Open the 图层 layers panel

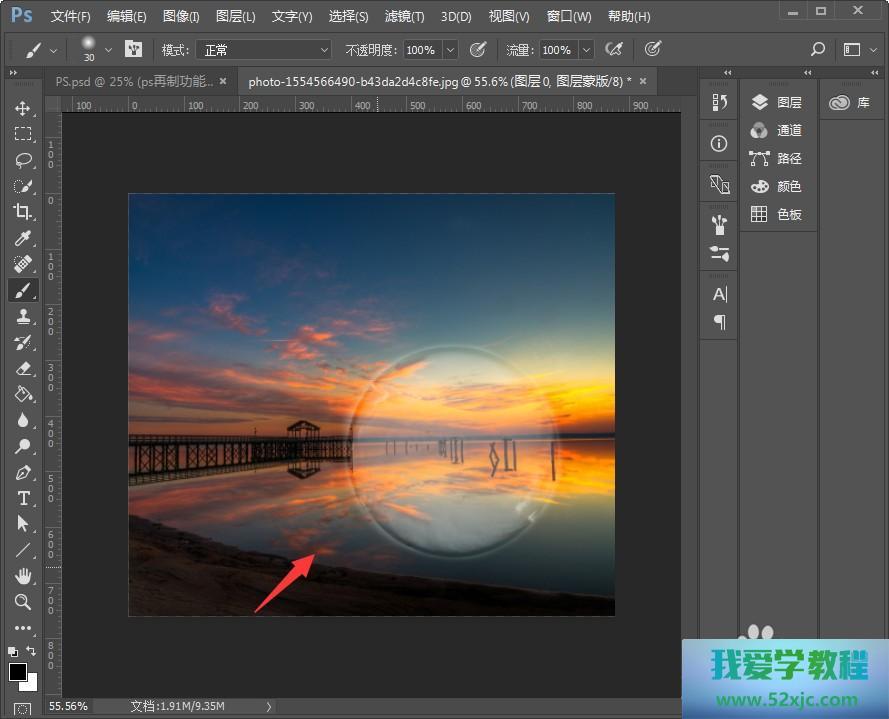(778, 102)
